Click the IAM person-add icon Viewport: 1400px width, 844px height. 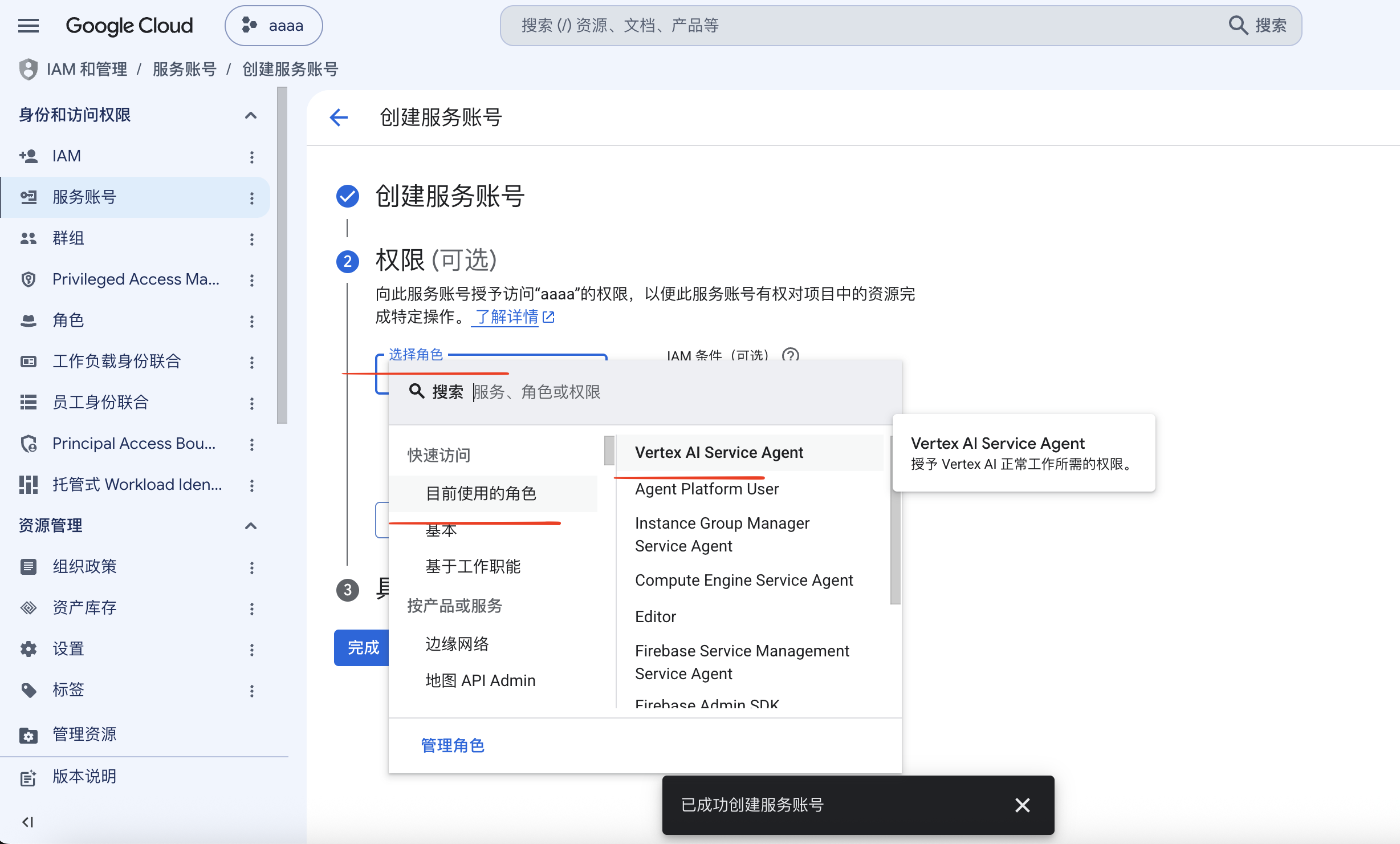[x=29, y=156]
